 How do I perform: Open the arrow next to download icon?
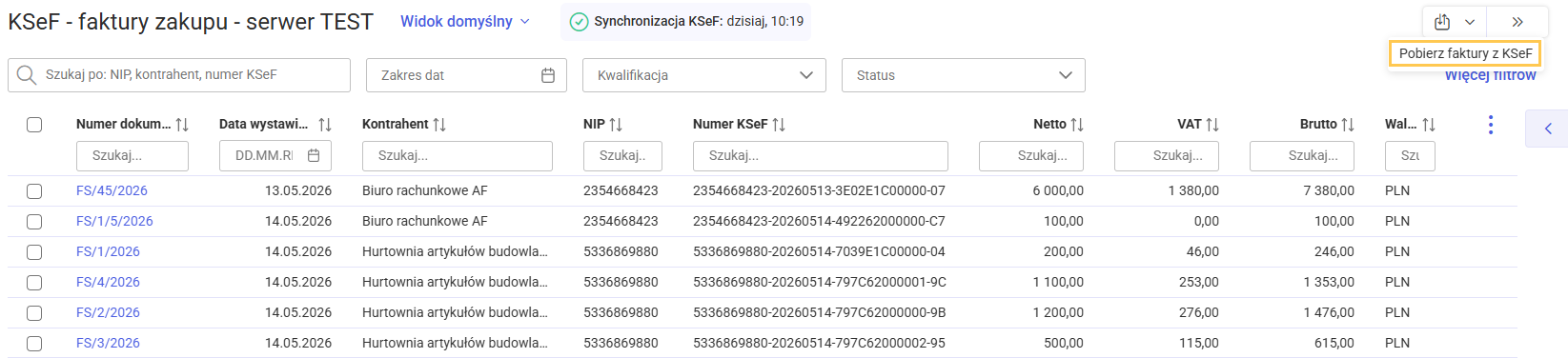tap(1470, 22)
